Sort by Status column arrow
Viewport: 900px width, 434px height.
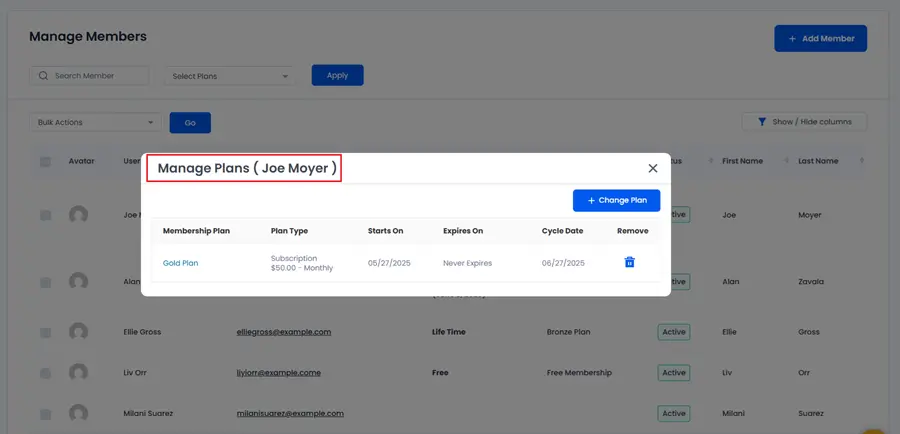click(x=710, y=161)
